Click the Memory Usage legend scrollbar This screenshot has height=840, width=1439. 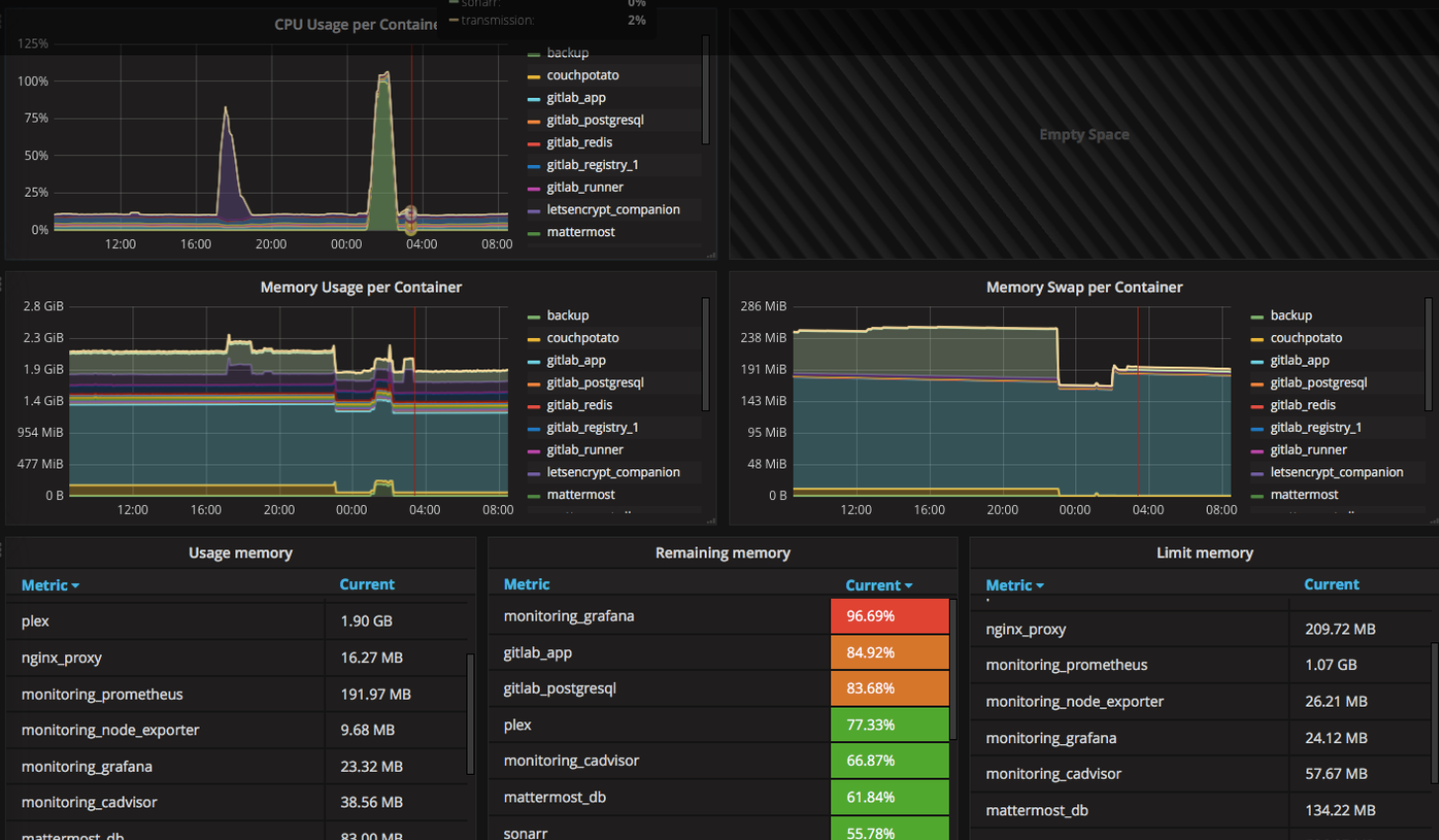706,354
